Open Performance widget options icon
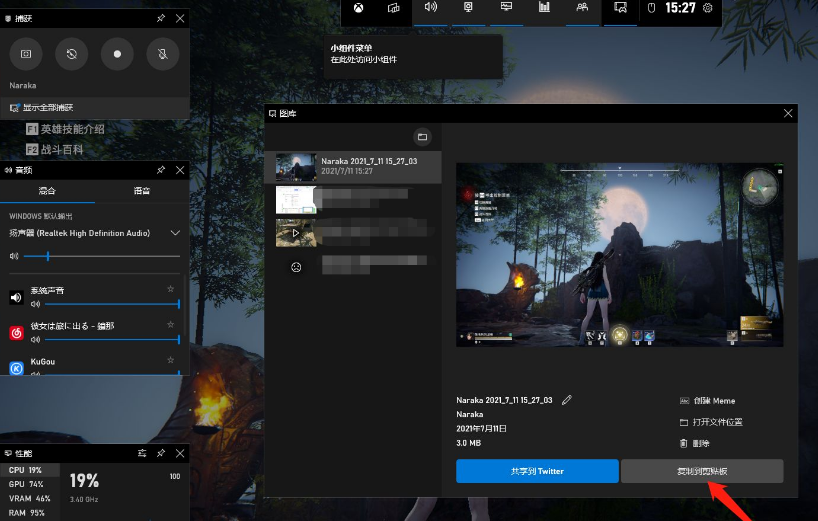This screenshot has width=818, height=521. (142, 453)
